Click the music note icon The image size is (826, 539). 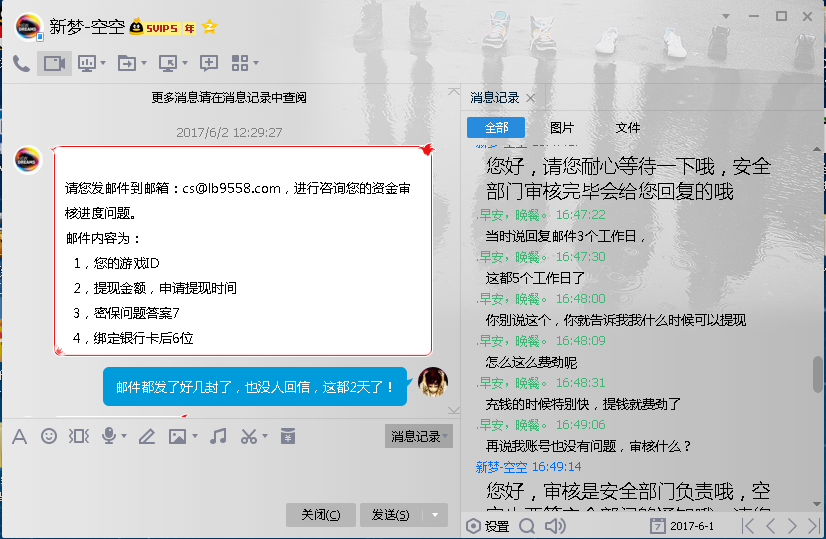[x=218, y=436]
